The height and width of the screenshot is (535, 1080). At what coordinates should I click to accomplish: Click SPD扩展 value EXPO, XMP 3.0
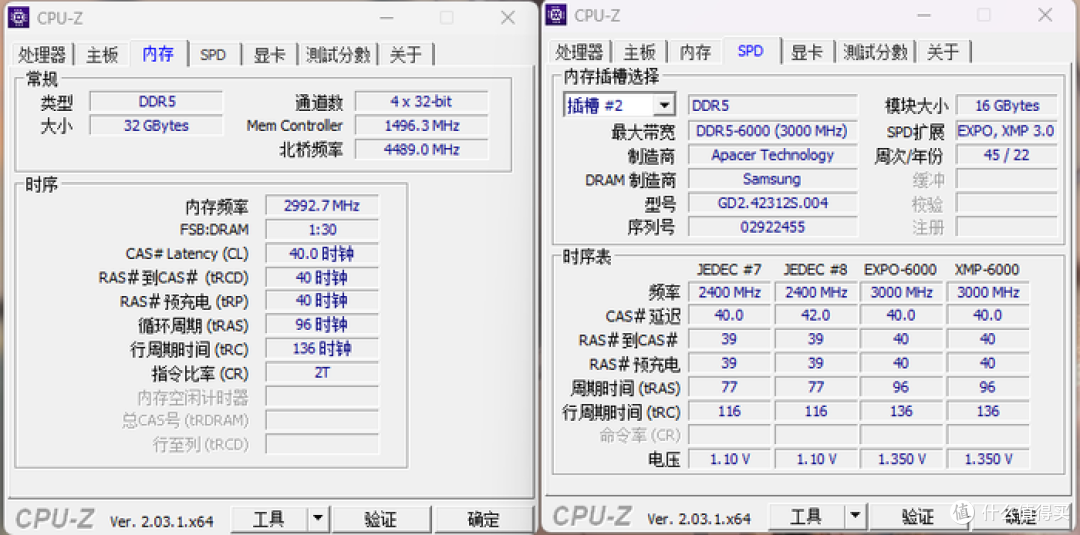click(1006, 131)
